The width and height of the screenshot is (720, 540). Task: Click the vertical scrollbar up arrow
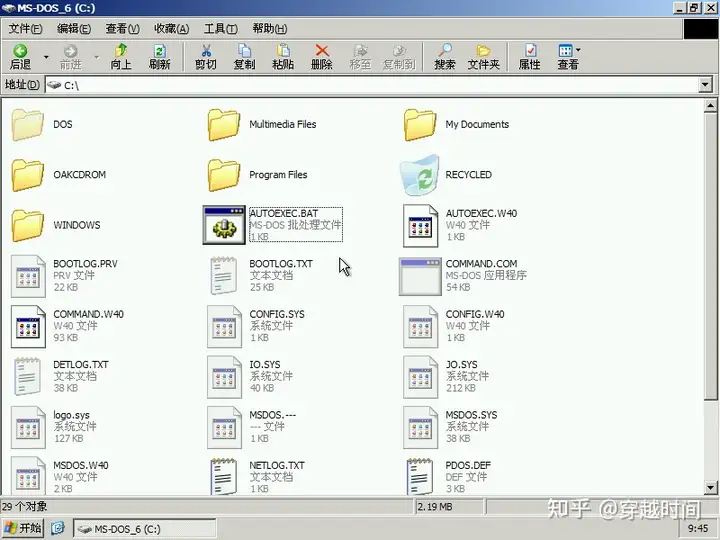coord(710,106)
